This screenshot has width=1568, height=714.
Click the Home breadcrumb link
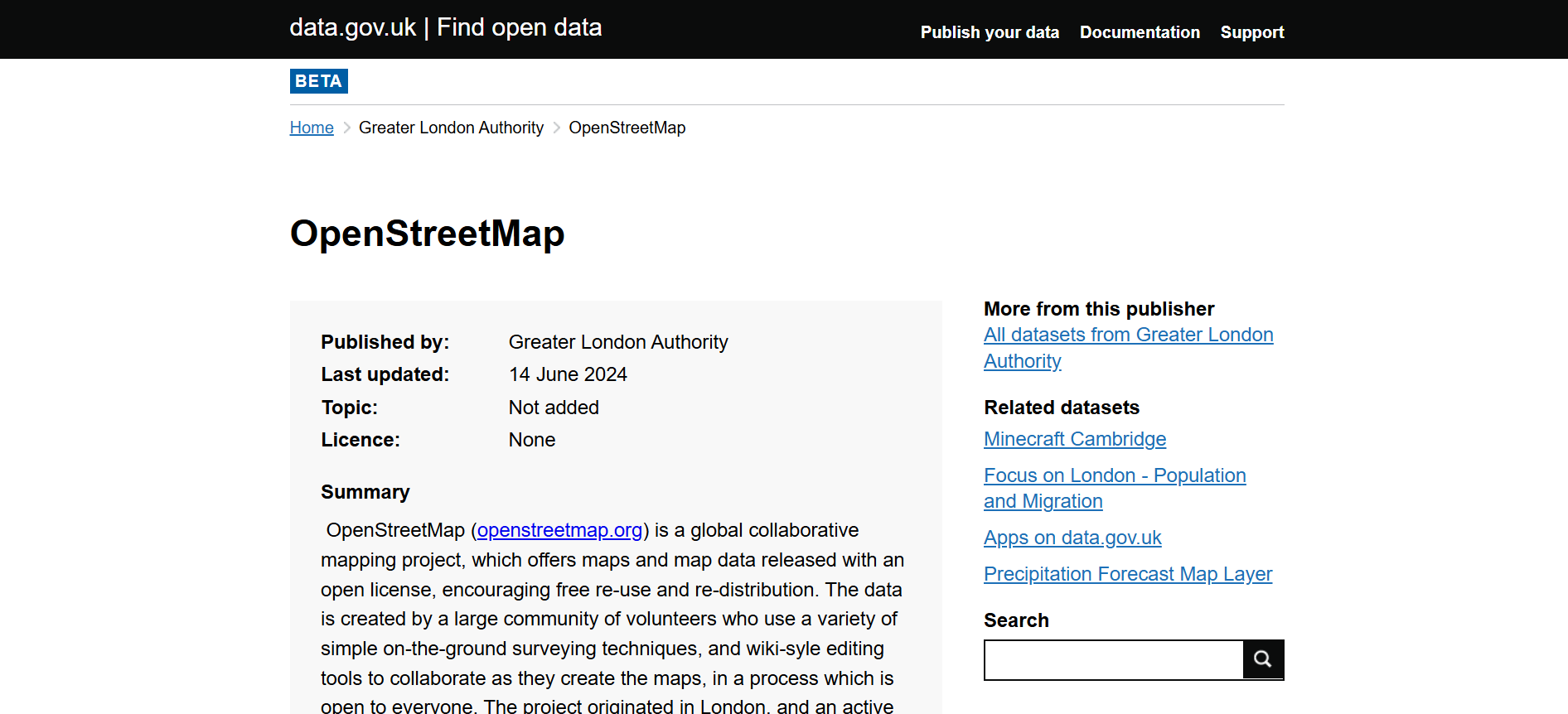click(x=312, y=128)
